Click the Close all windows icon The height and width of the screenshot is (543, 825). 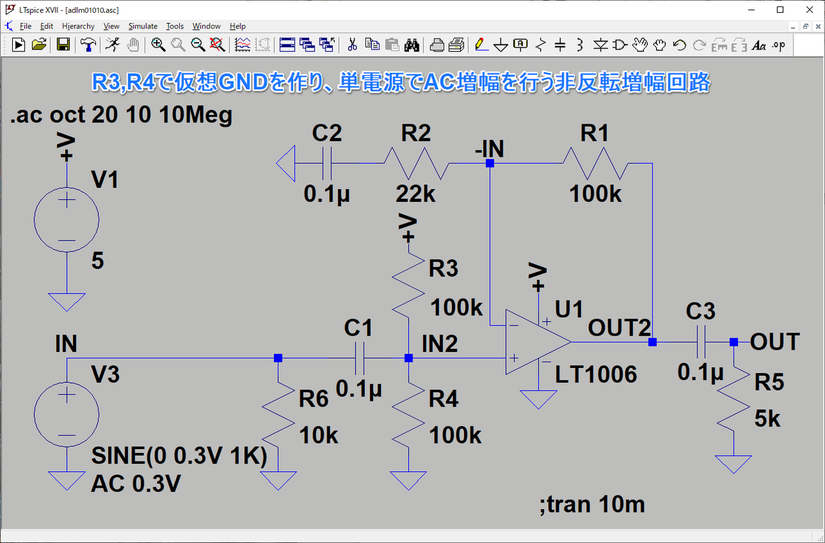(327, 45)
